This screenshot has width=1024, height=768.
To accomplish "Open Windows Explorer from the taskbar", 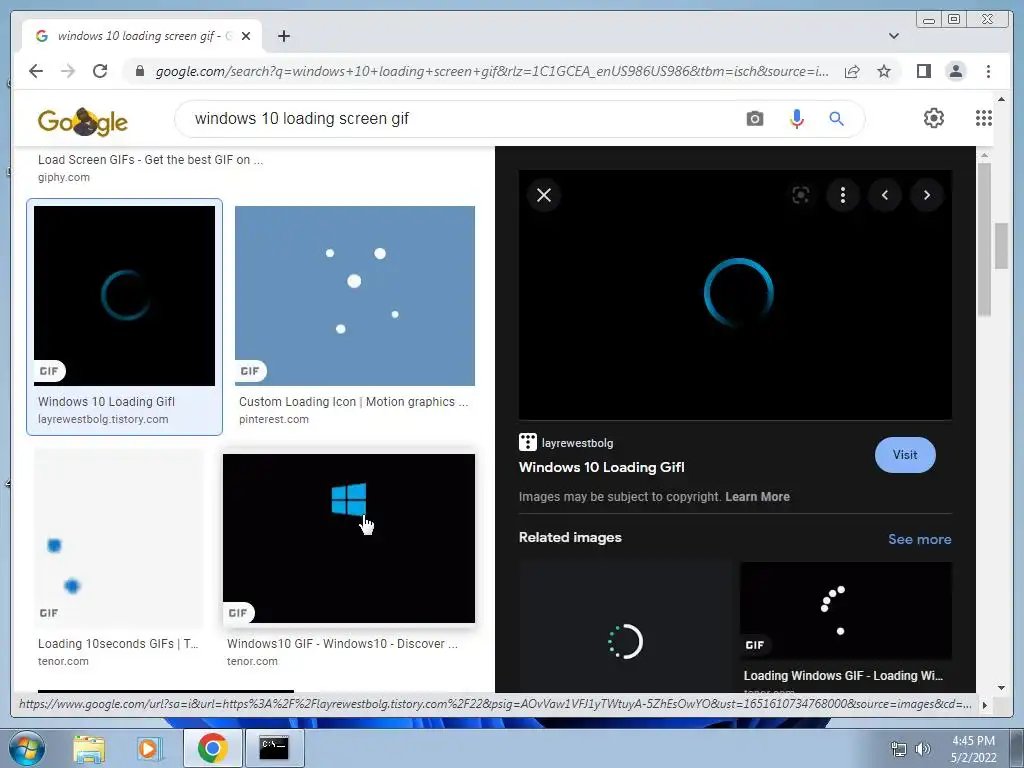I will 89,748.
